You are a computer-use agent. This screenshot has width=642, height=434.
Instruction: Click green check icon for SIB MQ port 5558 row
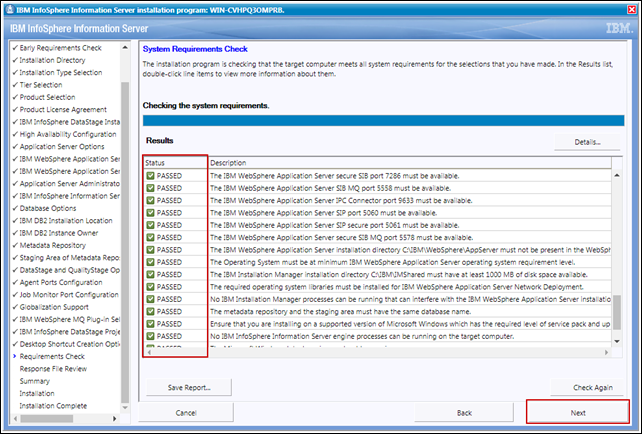tap(150, 188)
